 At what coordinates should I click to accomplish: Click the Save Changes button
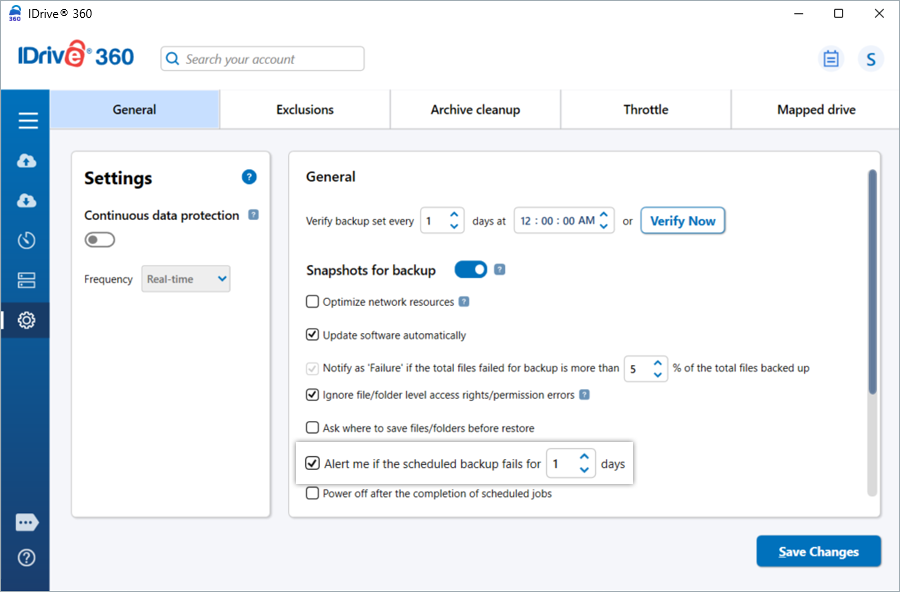pos(818,551)
